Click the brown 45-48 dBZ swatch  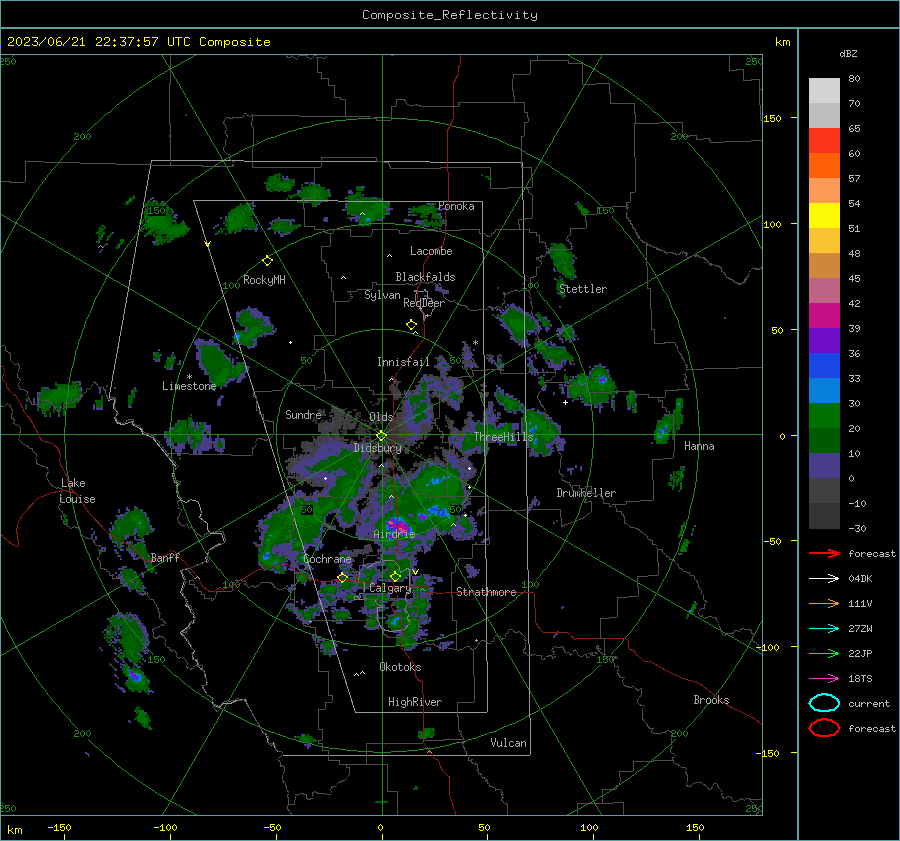[x=824, y=266]
